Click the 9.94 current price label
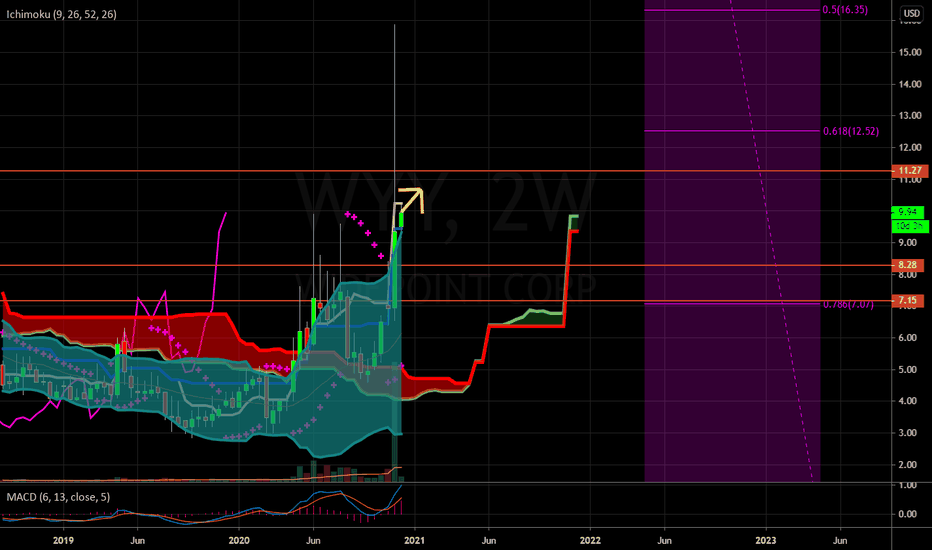This screenshot has height=550, width=932. click(908, 212)
